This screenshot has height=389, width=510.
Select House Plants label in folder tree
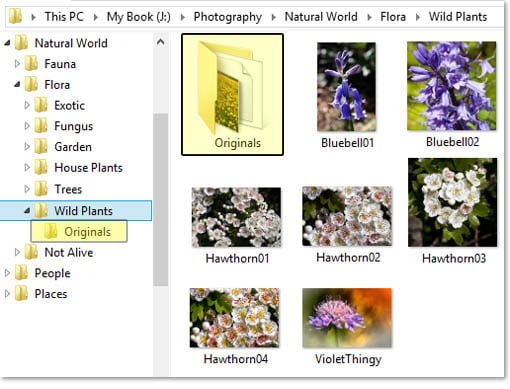pyautogui.click(x=88, y=167)
